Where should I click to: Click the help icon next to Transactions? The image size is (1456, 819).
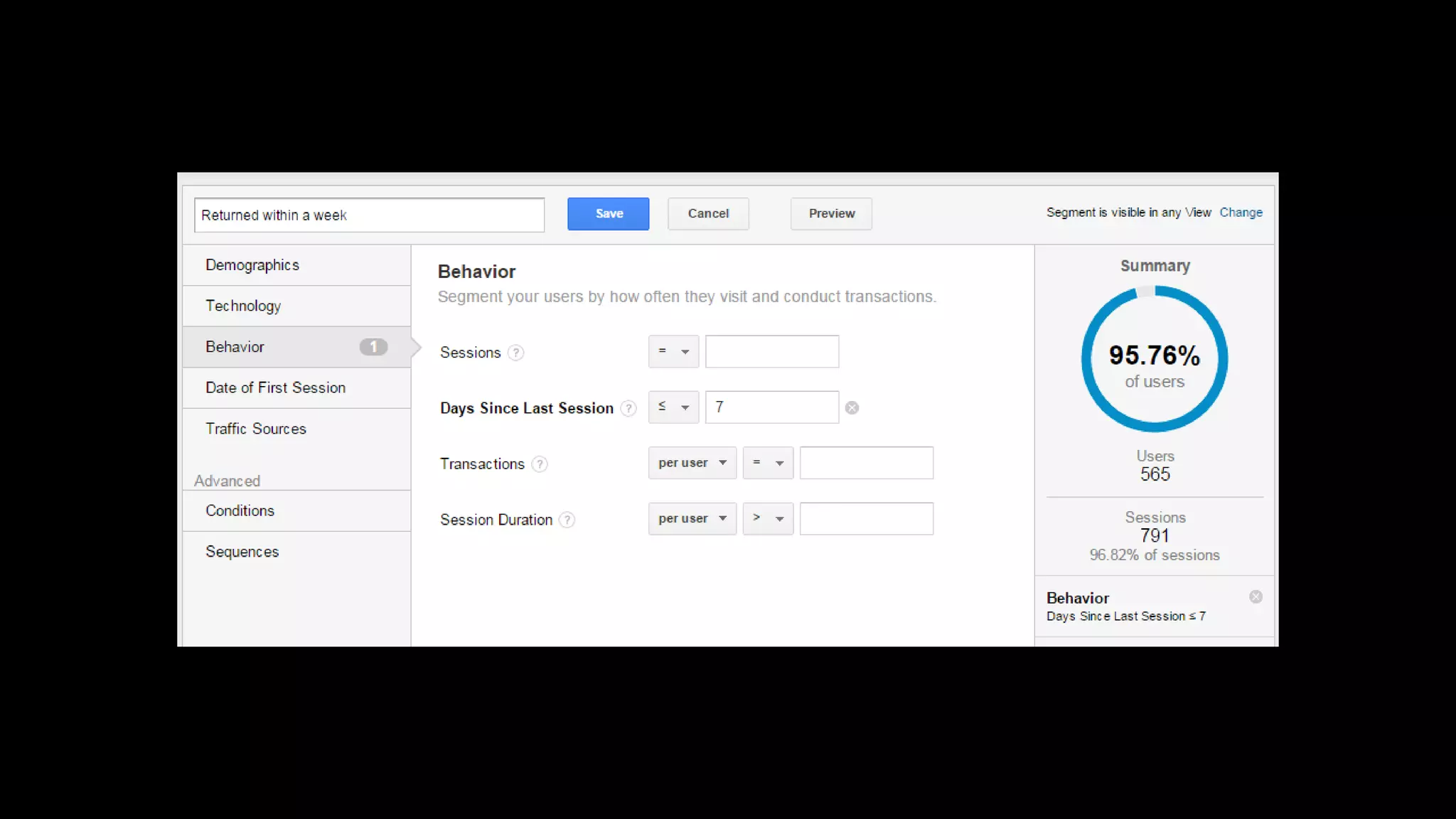540,464
